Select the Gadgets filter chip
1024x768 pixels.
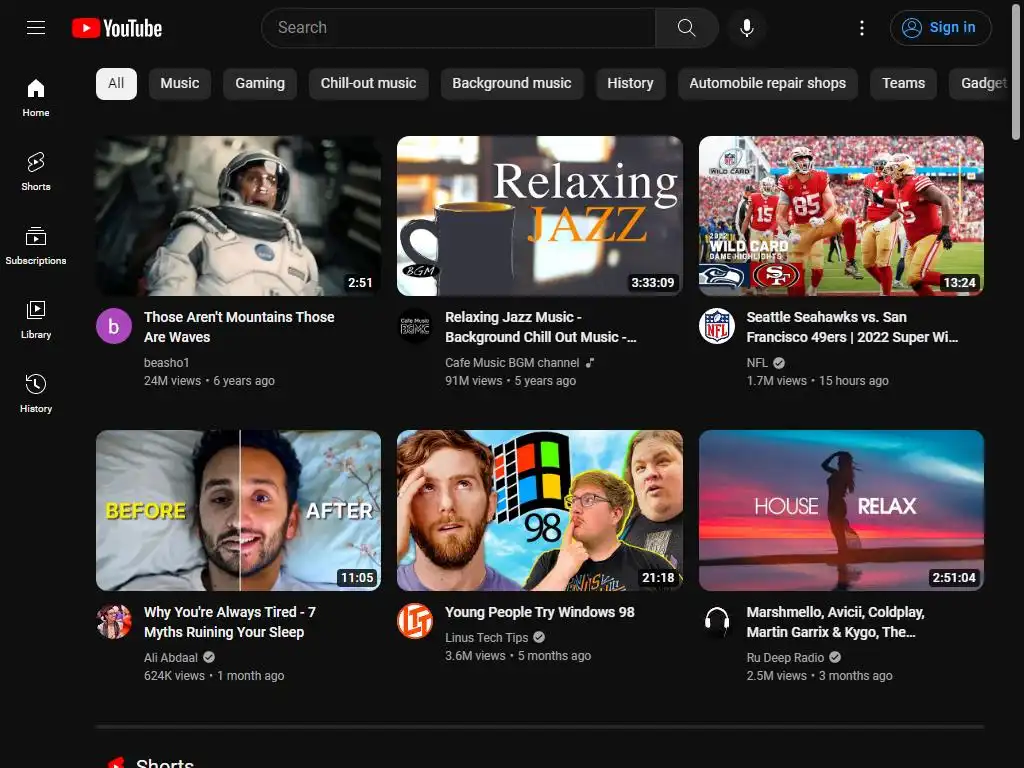[980, 84]
